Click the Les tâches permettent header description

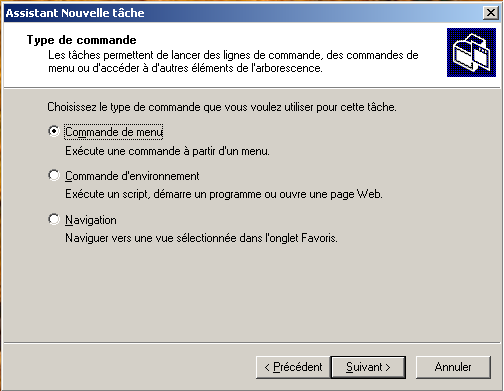233,61
